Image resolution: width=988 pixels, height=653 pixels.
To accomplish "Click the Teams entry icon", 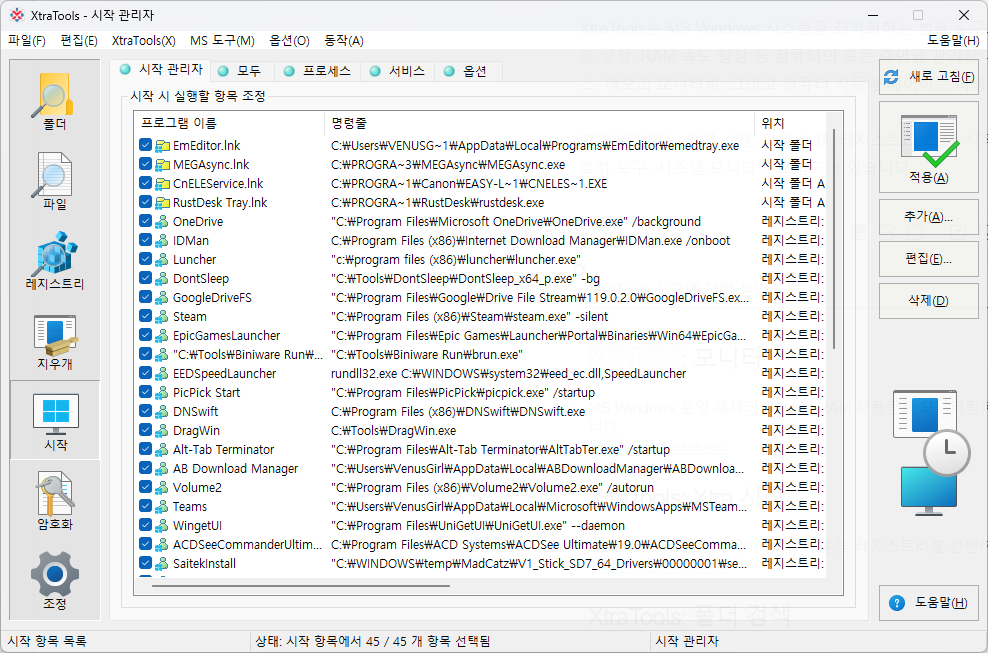I will click(163, 507).
